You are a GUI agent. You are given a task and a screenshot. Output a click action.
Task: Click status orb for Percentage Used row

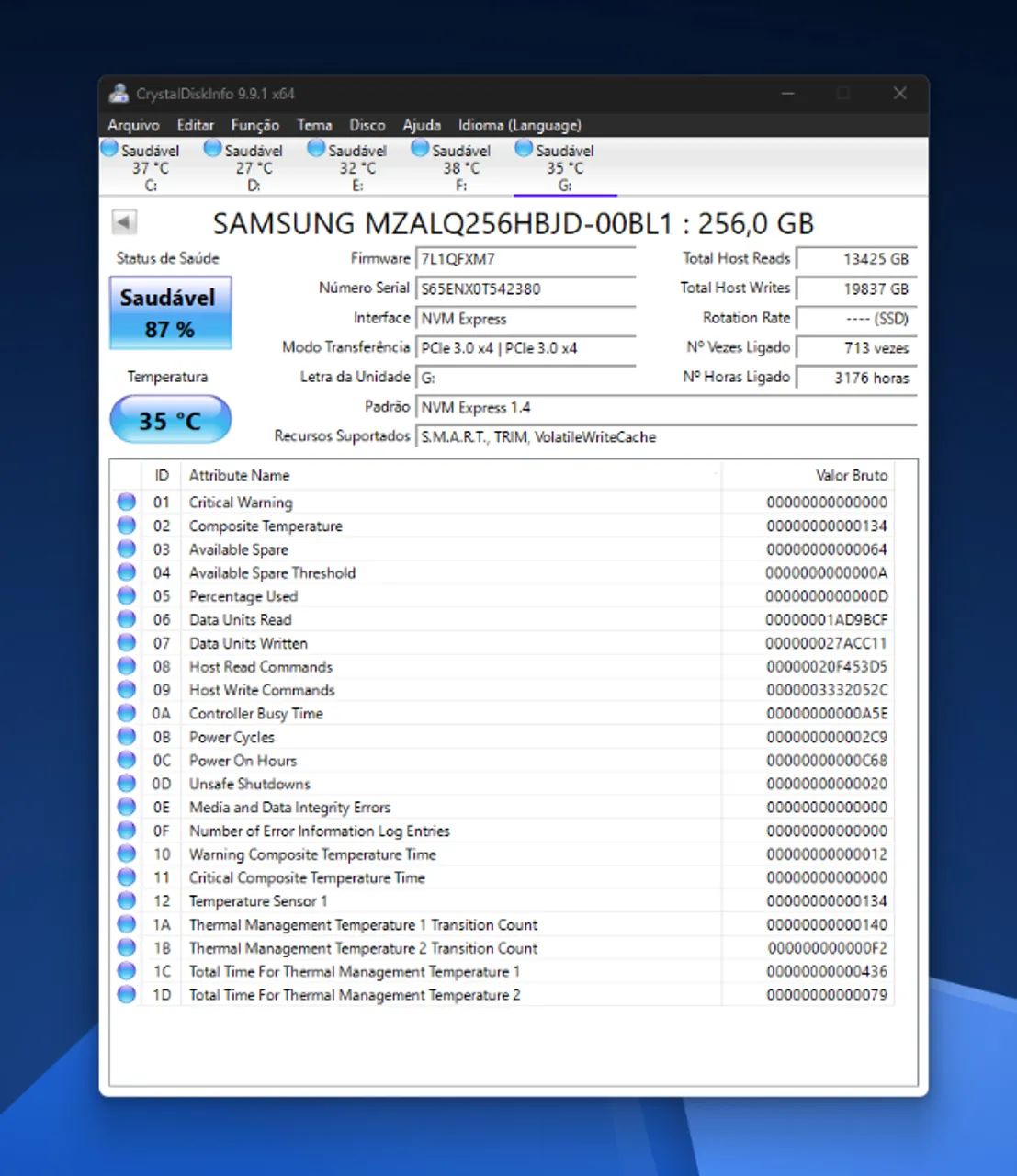pos(127,595)
